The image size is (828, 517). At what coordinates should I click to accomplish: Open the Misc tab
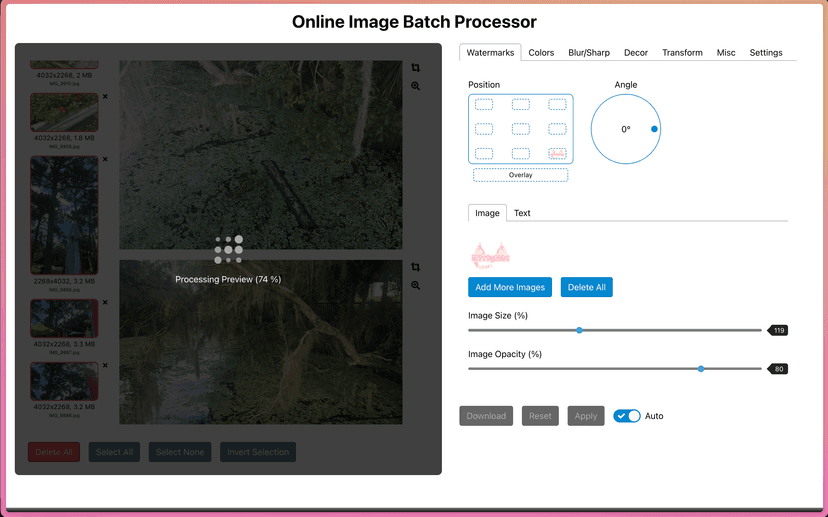[x=726, y=52]
